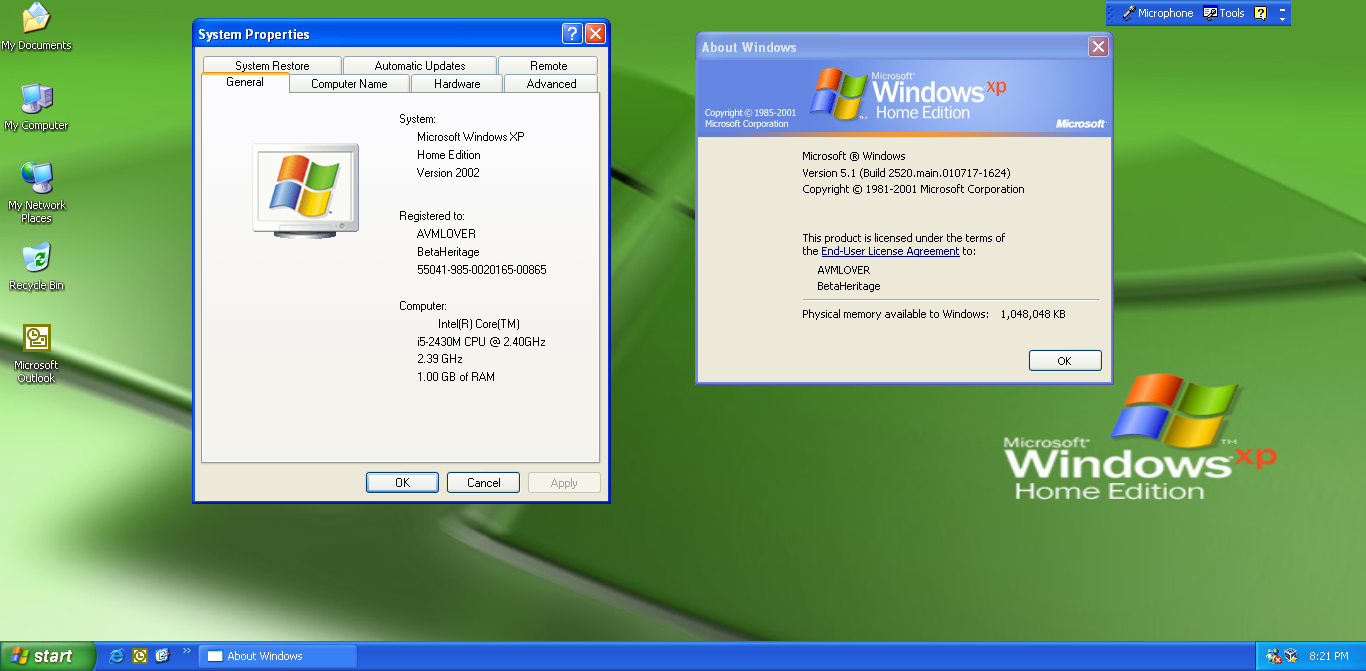Image resolution: width=1366 pixels, height=671 pixels.
Task: Click OK in About Windows
Action: [x=1065, y=361]
